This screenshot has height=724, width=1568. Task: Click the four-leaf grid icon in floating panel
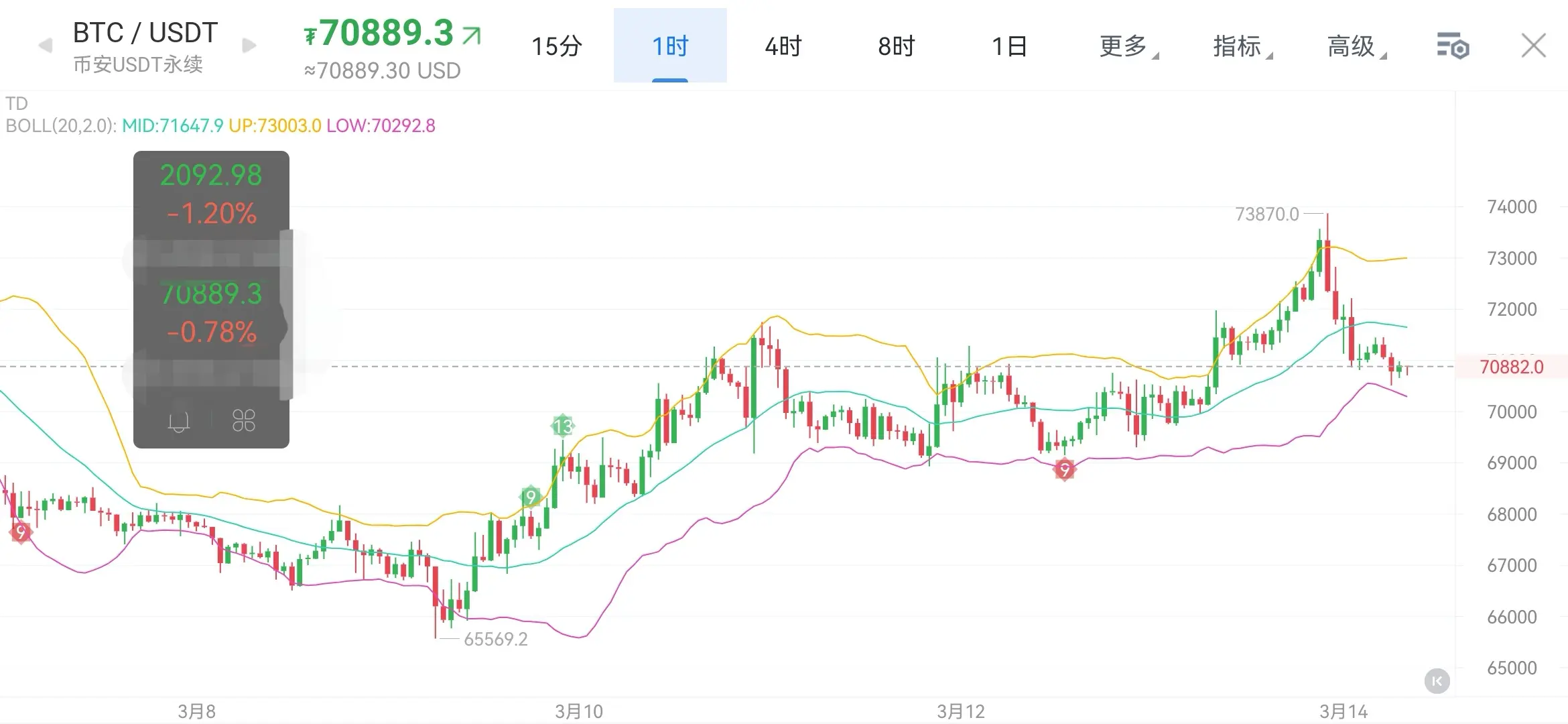[243, 421]
